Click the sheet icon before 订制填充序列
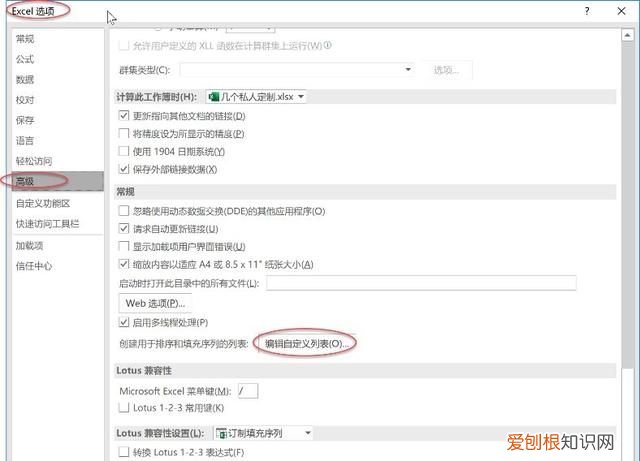 point(221,433)
